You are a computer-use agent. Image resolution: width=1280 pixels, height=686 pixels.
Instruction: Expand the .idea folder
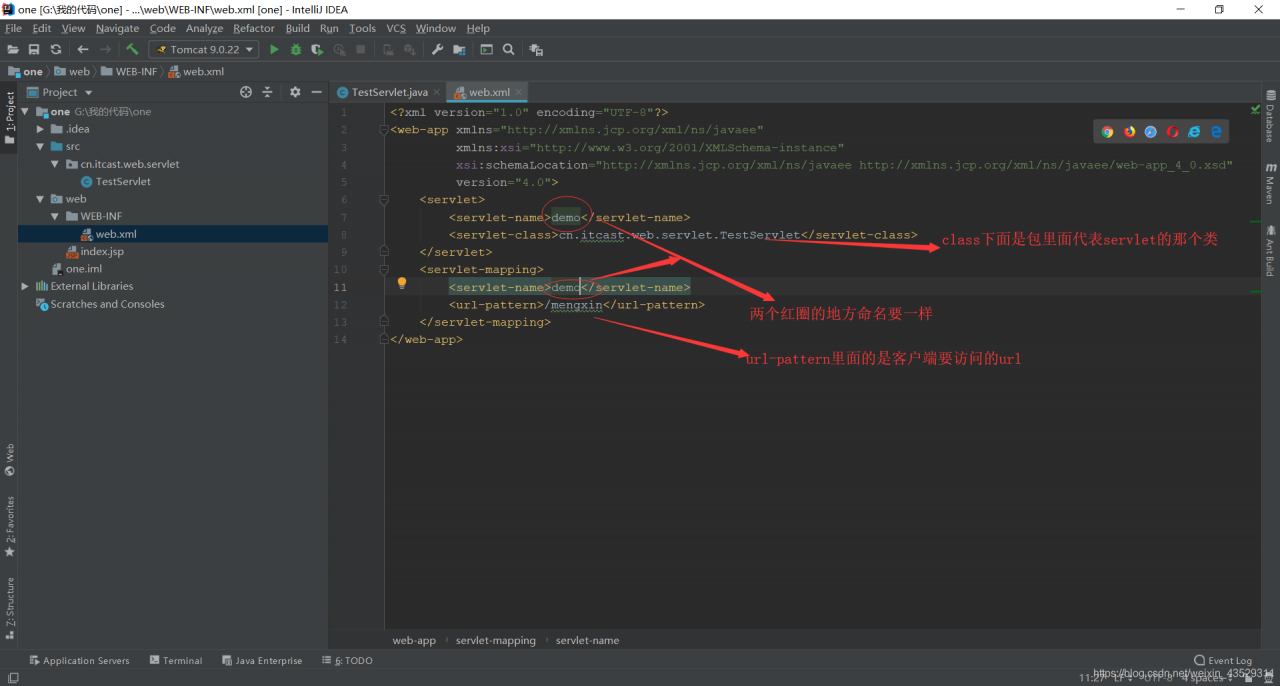[x=40, y=129]
